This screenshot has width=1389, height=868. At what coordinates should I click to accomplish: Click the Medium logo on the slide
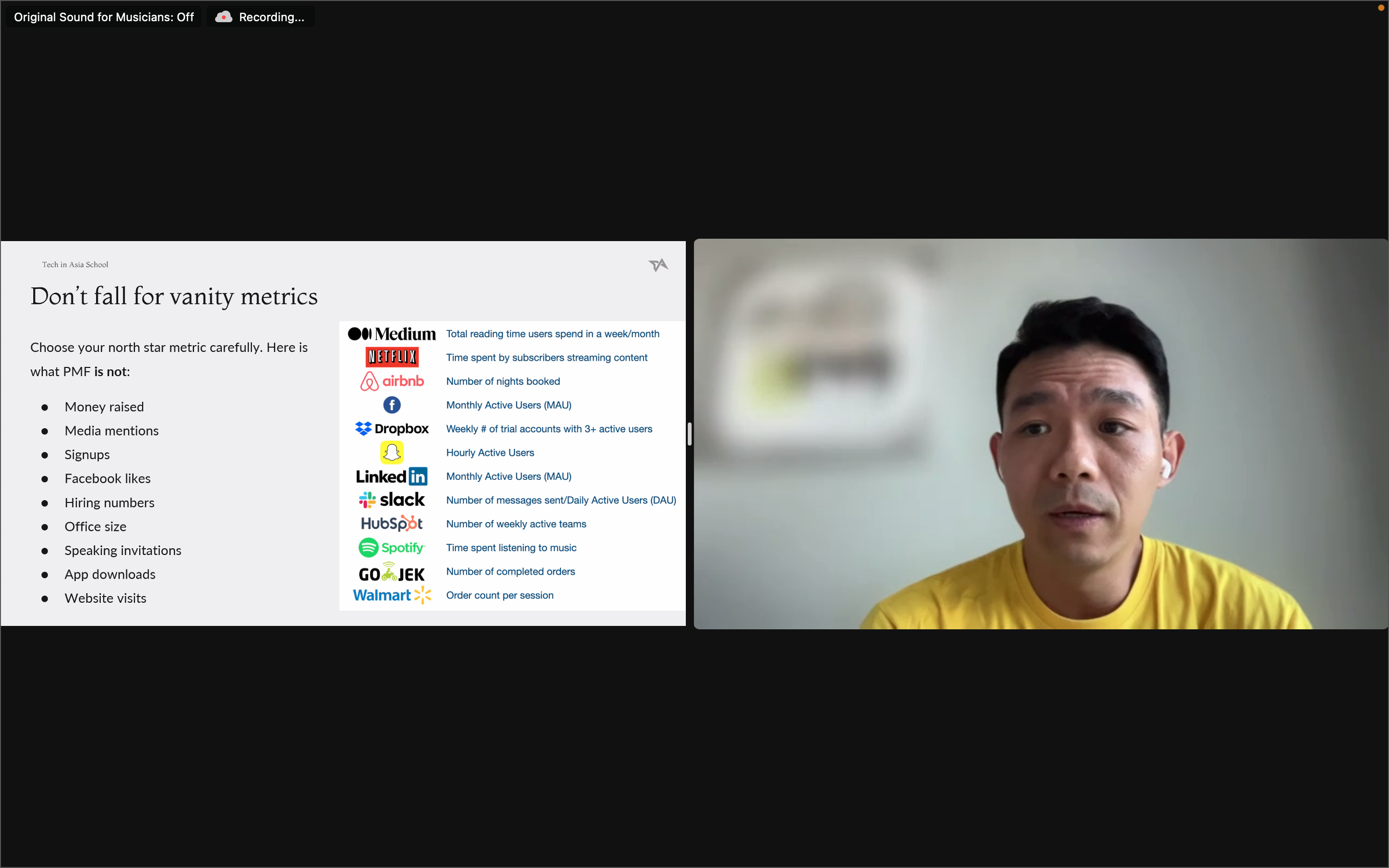[392, 334]
